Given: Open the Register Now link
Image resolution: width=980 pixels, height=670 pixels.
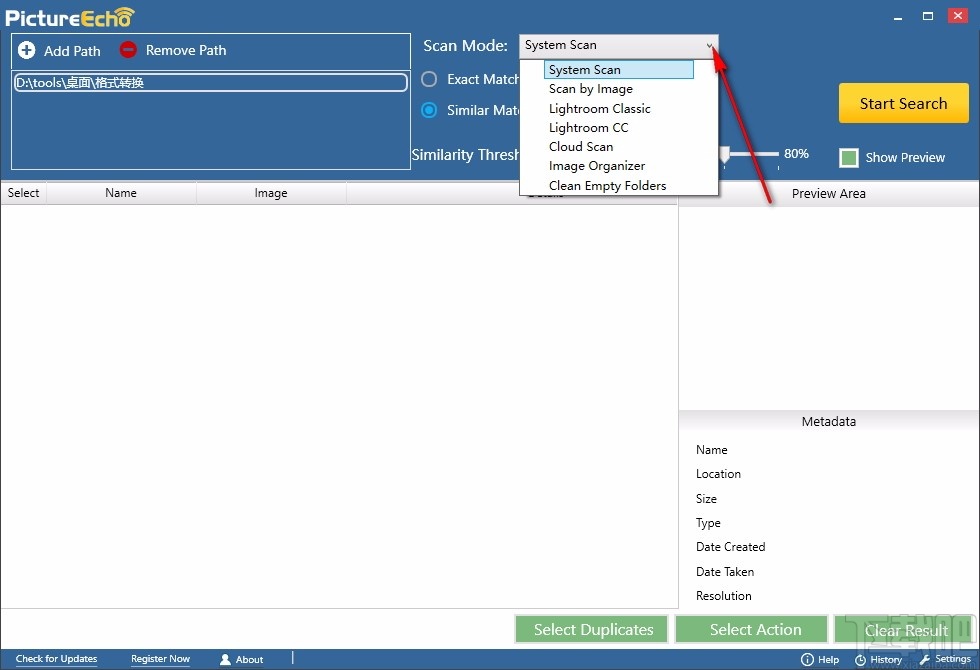Looking at the screenshot, I should coord(160,659).
